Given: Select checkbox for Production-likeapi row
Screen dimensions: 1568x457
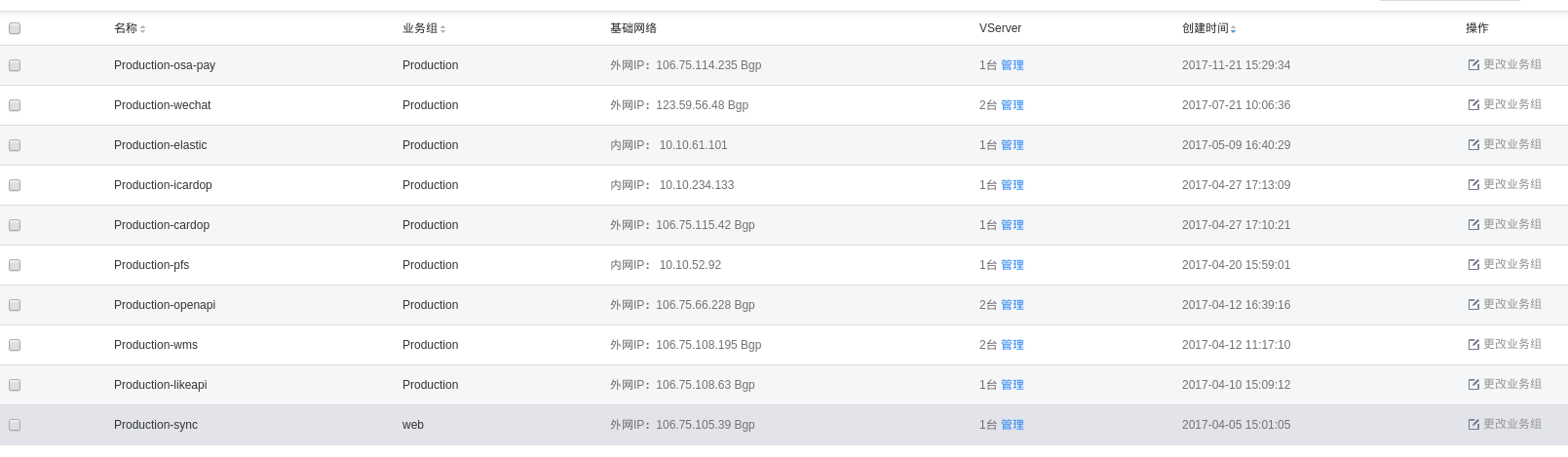Looking at the screenshot, I should (x=15, y=385).
